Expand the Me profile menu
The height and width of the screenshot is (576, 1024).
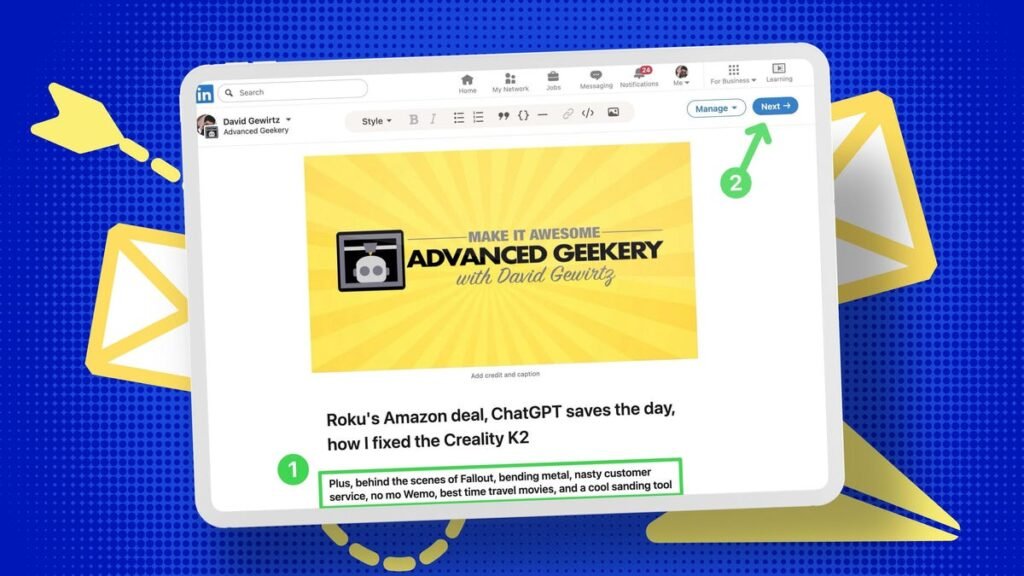(x=681, y=75)
